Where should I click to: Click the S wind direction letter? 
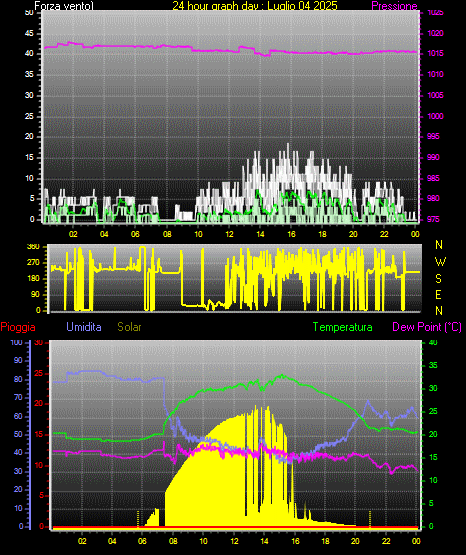point(438,279)
